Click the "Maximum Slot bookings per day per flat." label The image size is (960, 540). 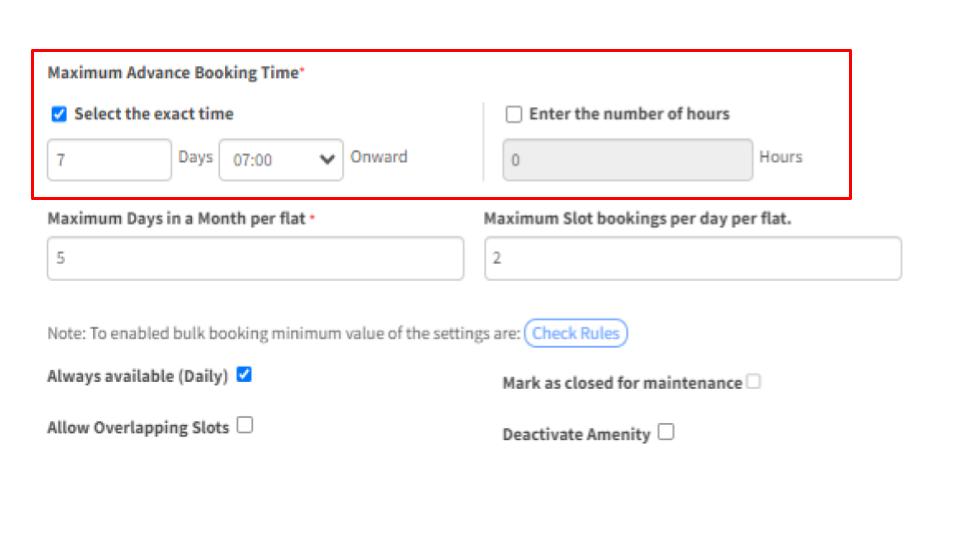[x=637, y=218]
